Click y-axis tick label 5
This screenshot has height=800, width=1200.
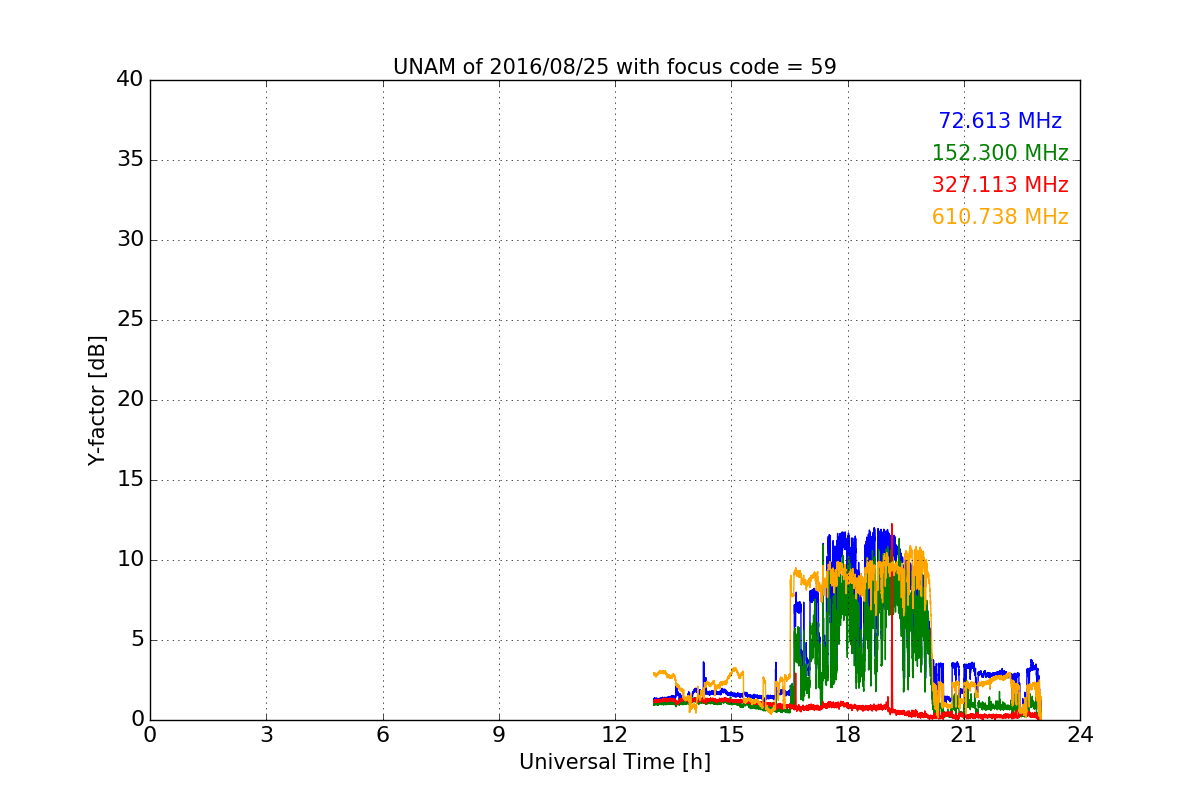click(x=136, y=640)
